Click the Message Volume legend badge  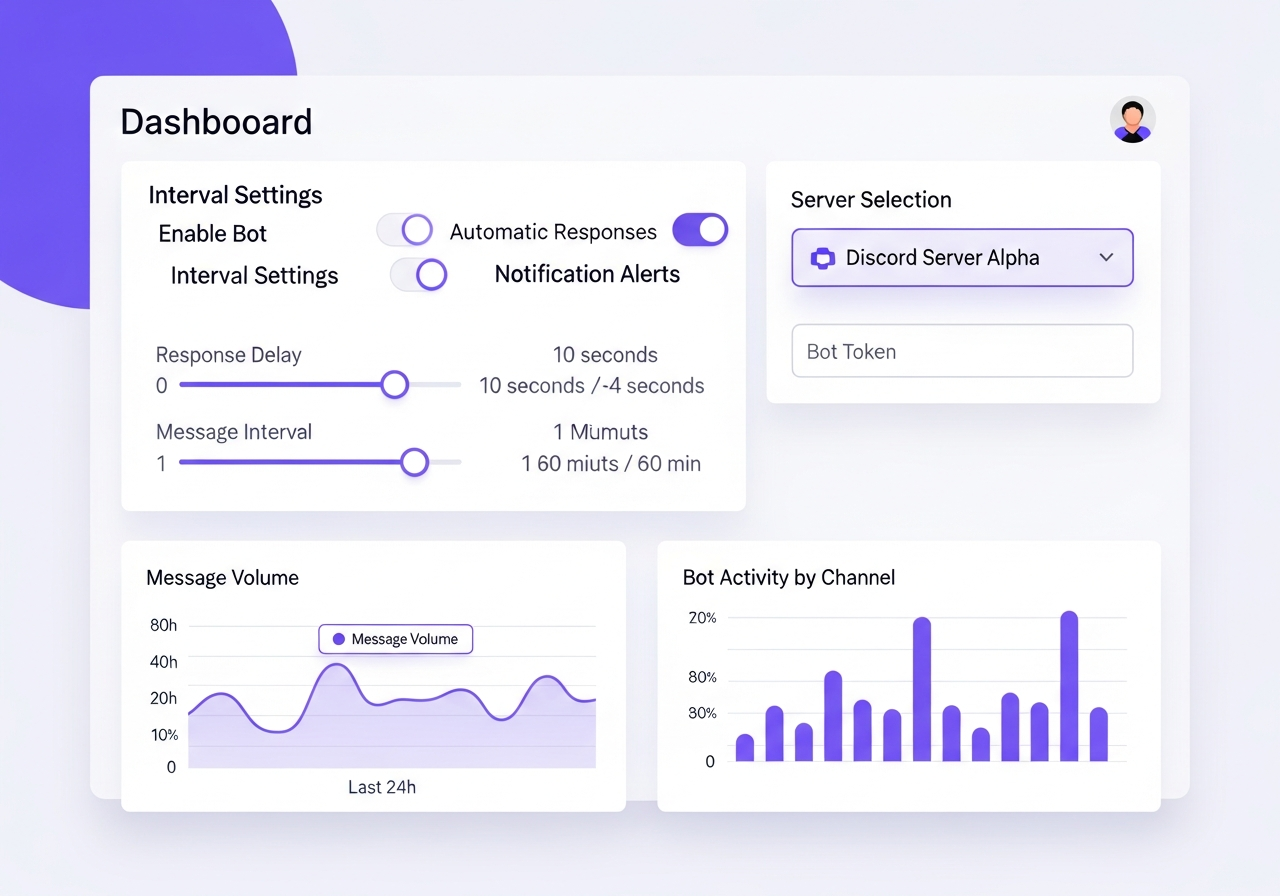[395, 639]
